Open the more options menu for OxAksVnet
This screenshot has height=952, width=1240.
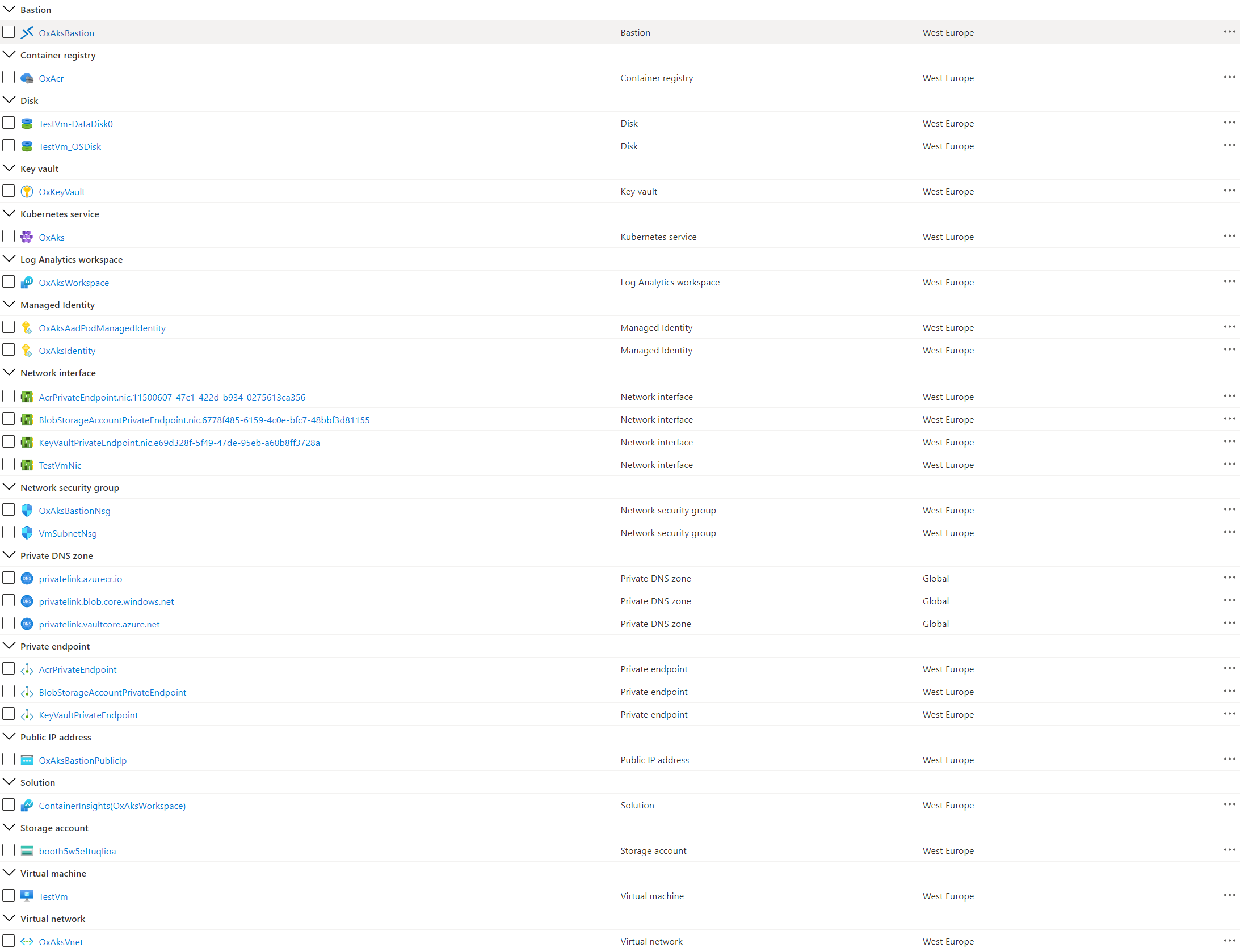(1229, 941)
